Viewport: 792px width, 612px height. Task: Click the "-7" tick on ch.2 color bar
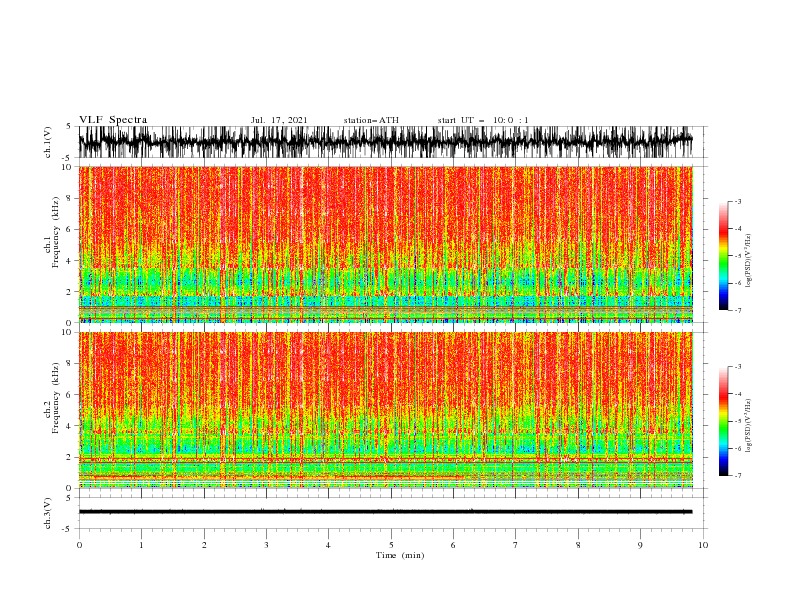coord(737,476)
